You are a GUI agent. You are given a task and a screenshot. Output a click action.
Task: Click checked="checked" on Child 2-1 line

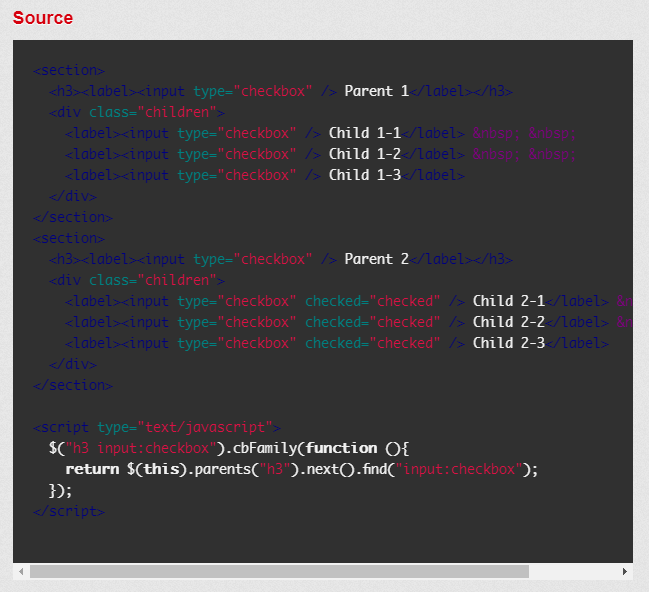373,301
